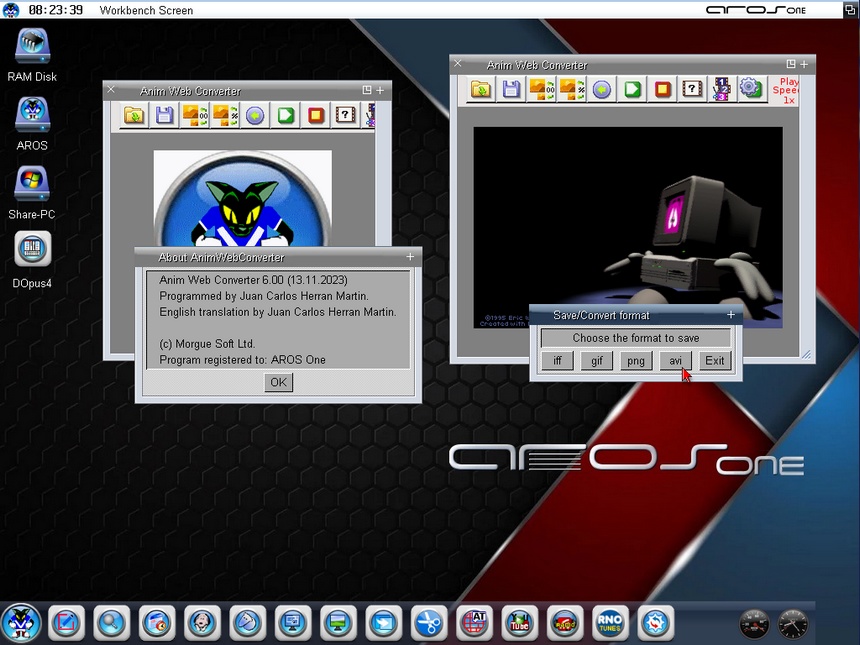Click the film question-mark icon in animation window

tap(693, 89)
